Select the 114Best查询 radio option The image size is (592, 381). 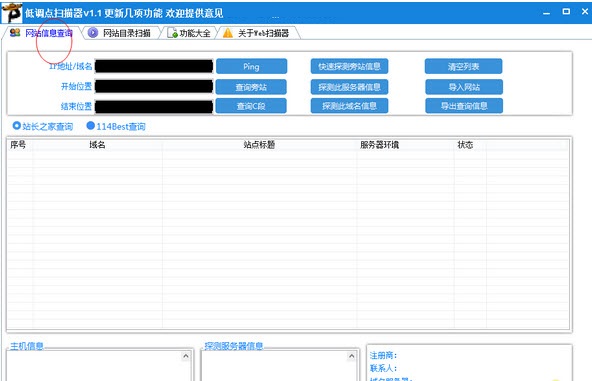tap(116, 126)
